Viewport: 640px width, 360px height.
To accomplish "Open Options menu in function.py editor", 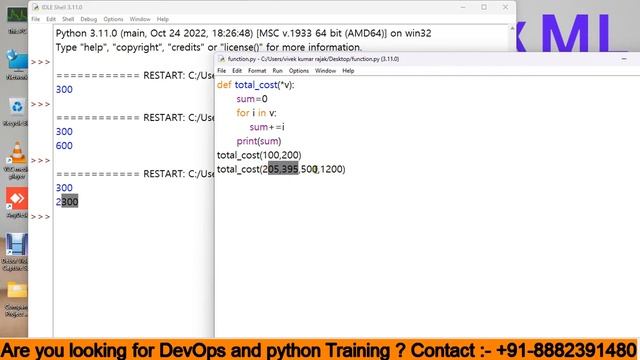I will pos(299,71).
